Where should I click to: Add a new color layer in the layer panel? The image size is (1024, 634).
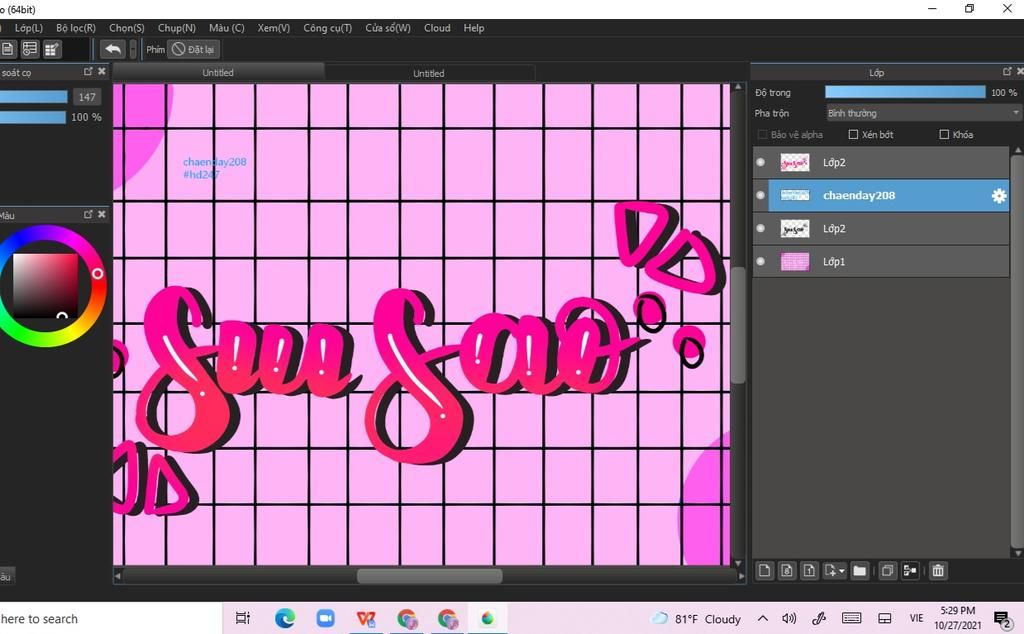coord(765,571)
